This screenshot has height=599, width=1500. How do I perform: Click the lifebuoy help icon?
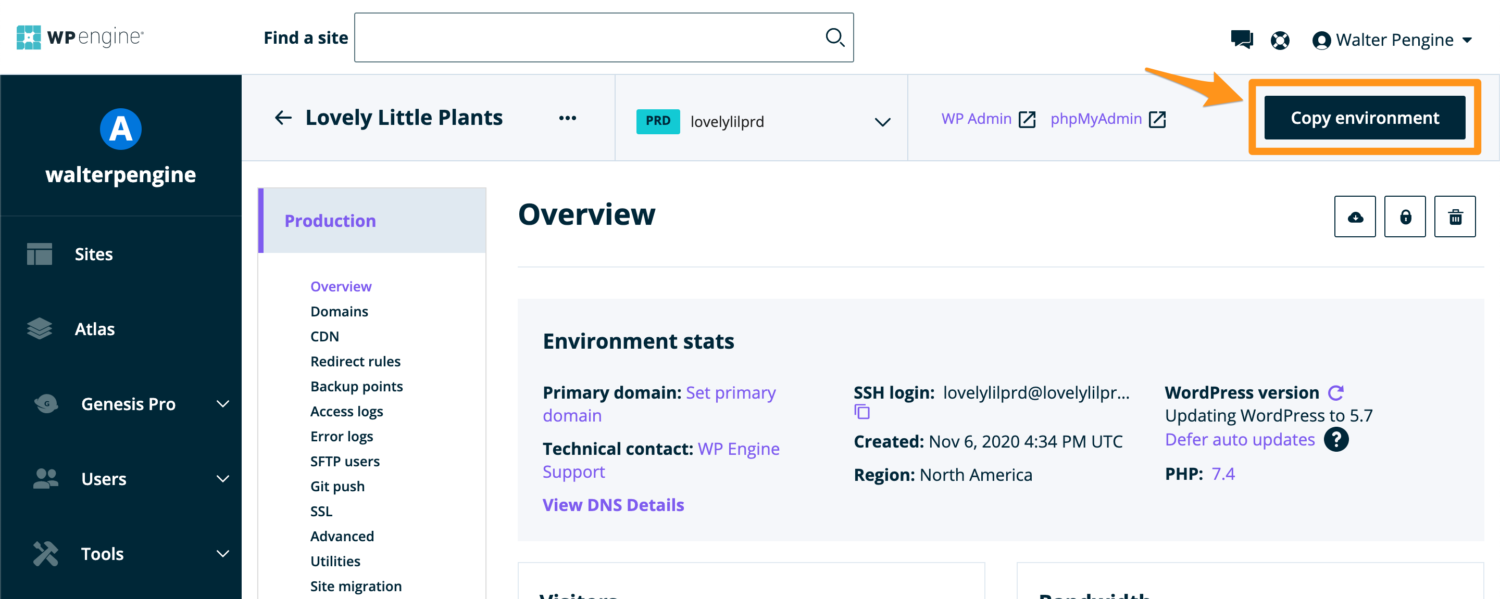(x=1280, y=39)
